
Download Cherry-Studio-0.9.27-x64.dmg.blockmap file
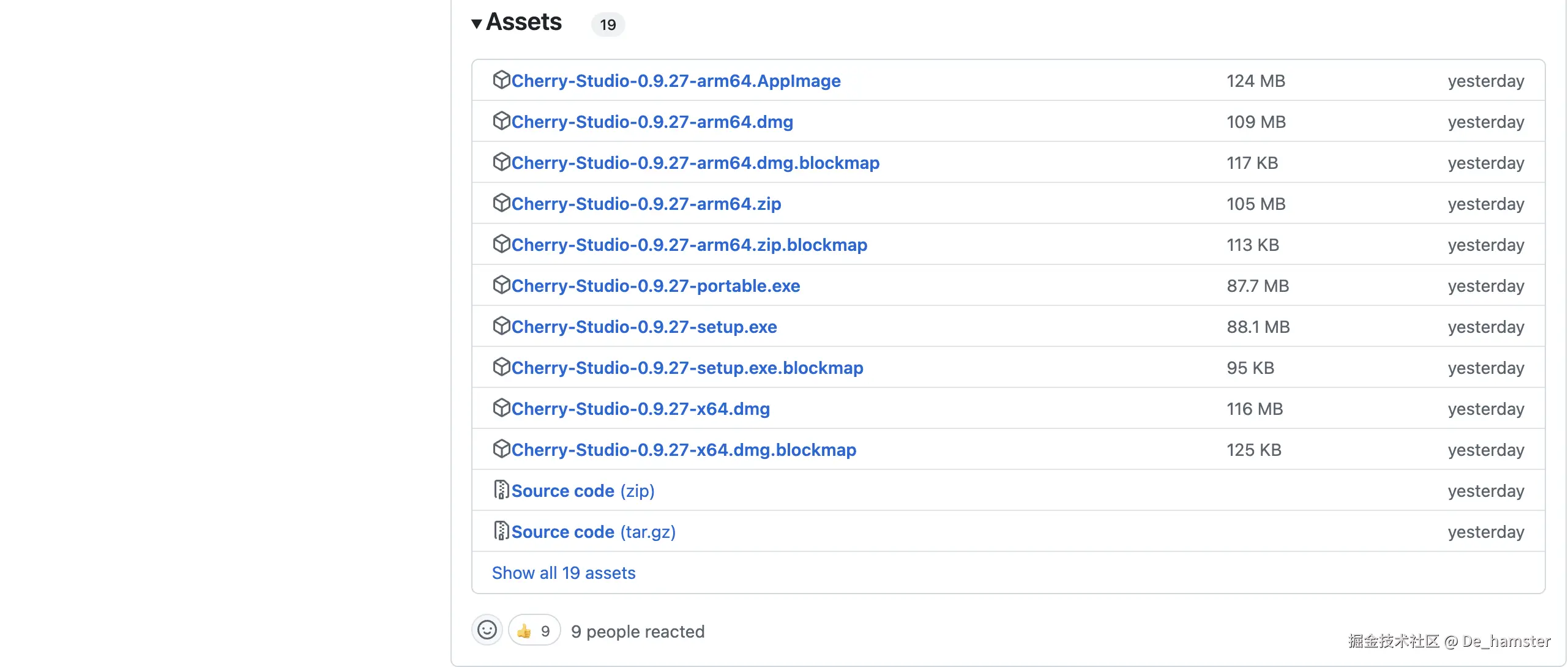click(x=684, y=450)
